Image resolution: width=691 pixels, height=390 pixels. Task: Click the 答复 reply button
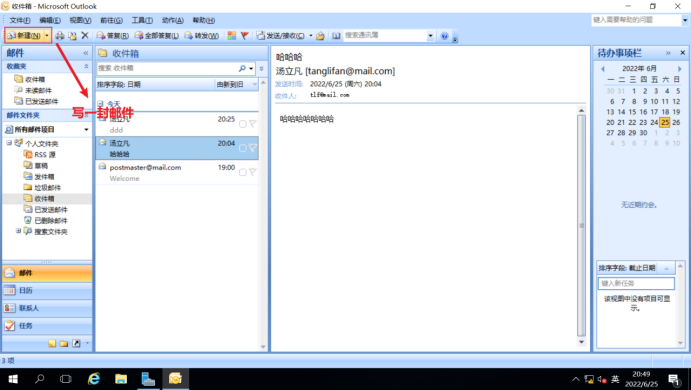(113, 36)
